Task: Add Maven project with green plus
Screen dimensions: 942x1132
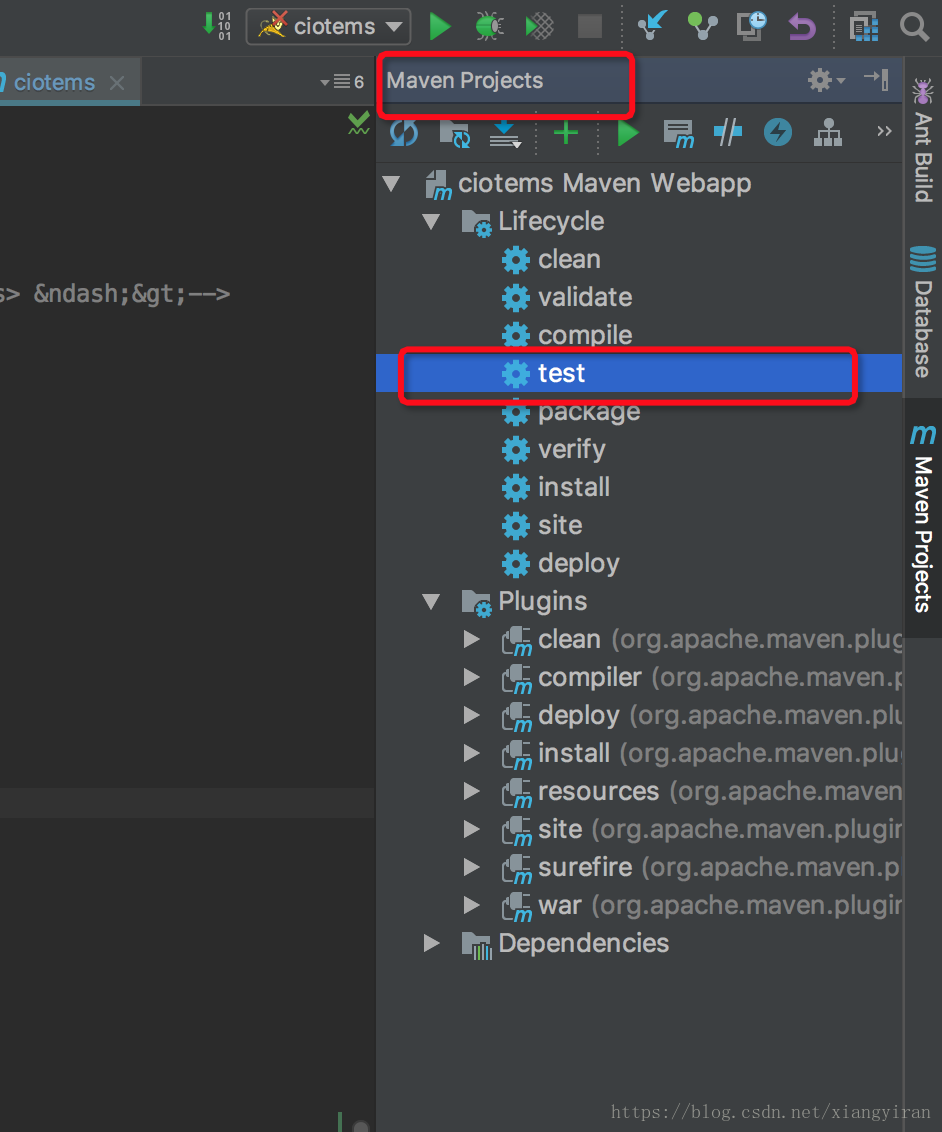Action: pyautogui.click(x=566, y=133)
